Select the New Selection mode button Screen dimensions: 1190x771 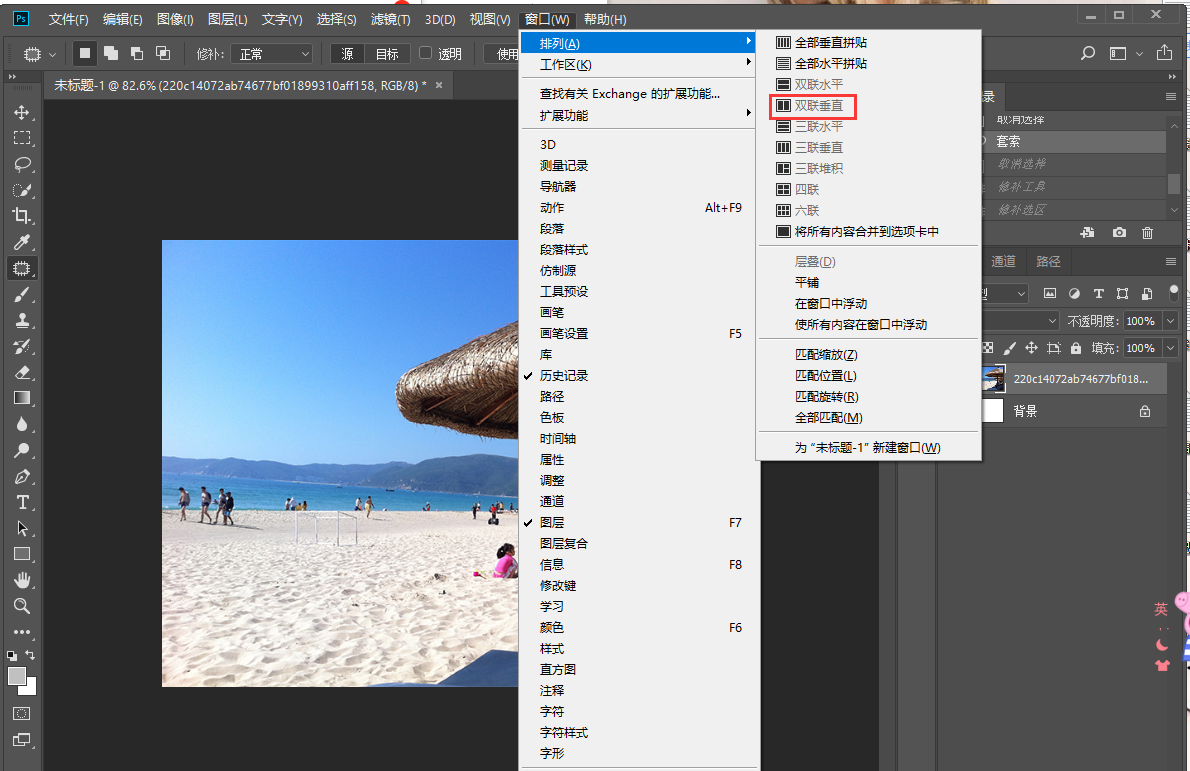click(x=85, y=53)
